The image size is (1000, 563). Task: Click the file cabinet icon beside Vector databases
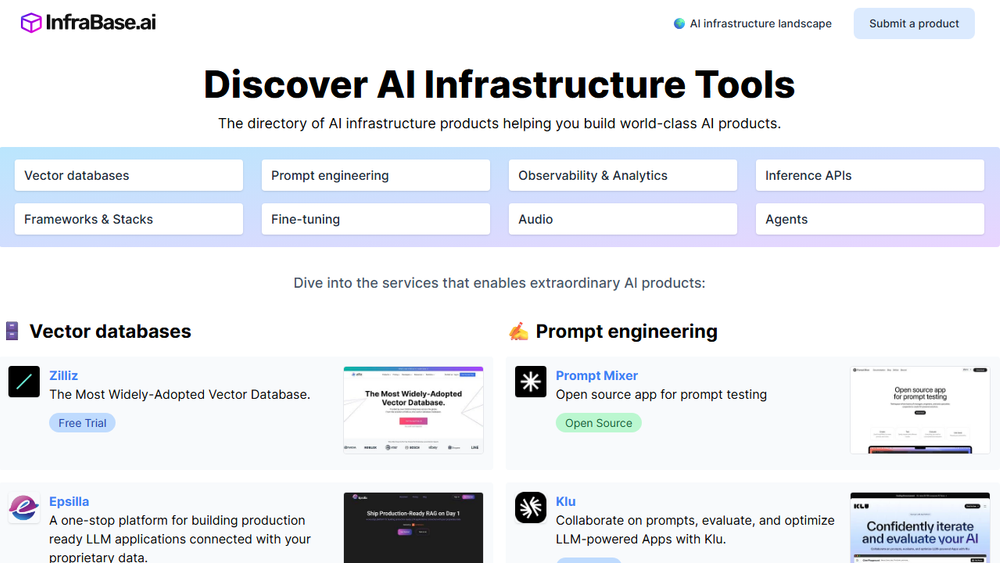(x=12, y=331)
